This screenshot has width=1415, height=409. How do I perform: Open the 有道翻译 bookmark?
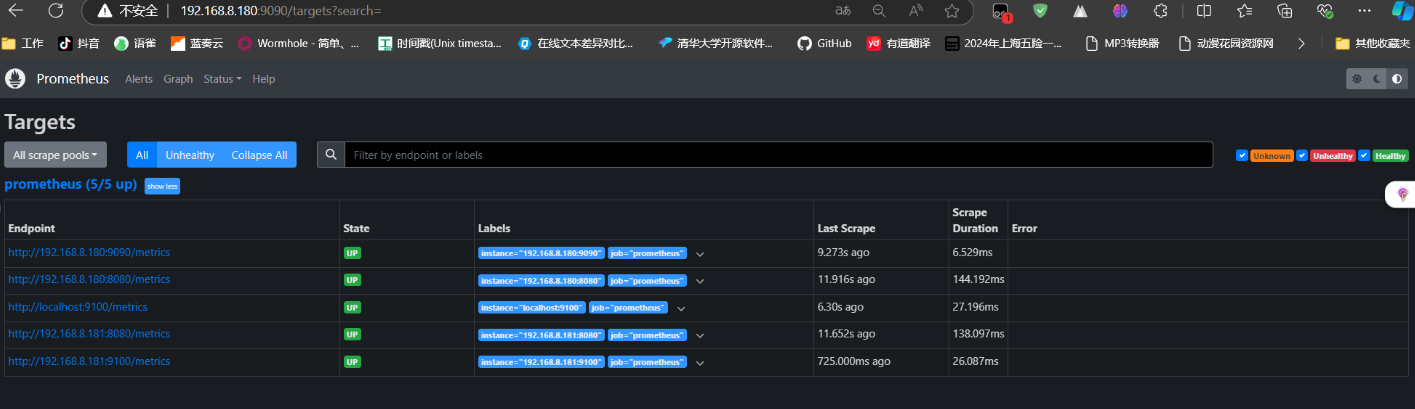tap(898, 43)
